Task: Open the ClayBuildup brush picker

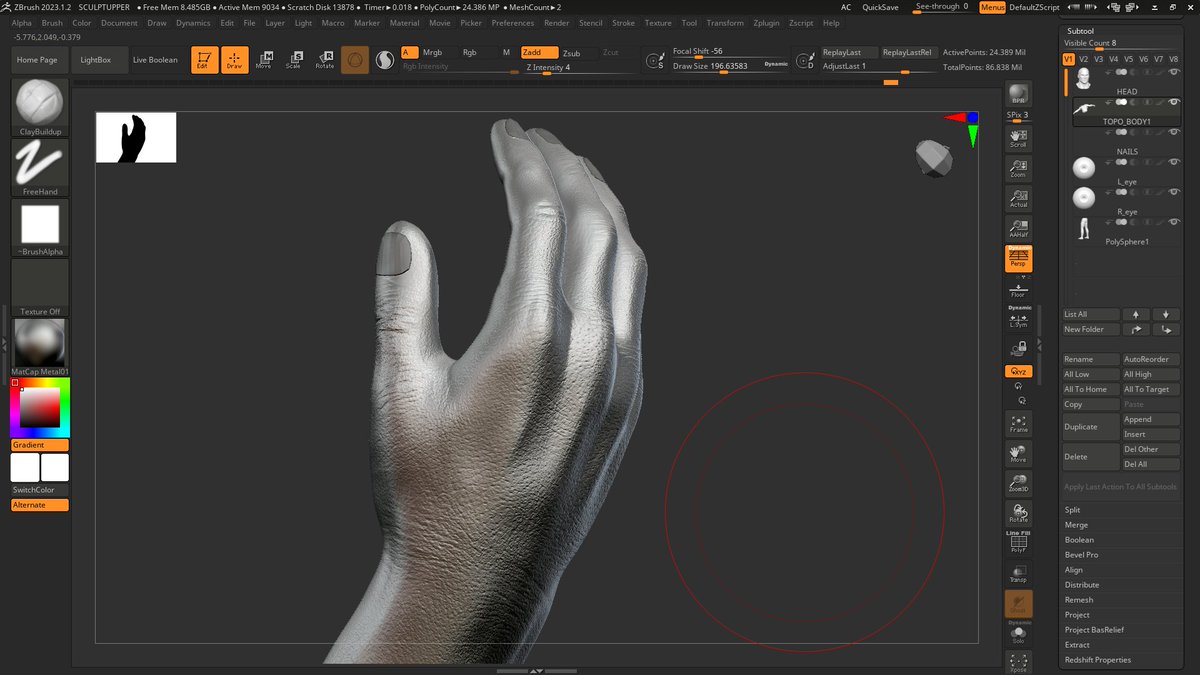Action: pyautogui.click(x=40, y=107)
